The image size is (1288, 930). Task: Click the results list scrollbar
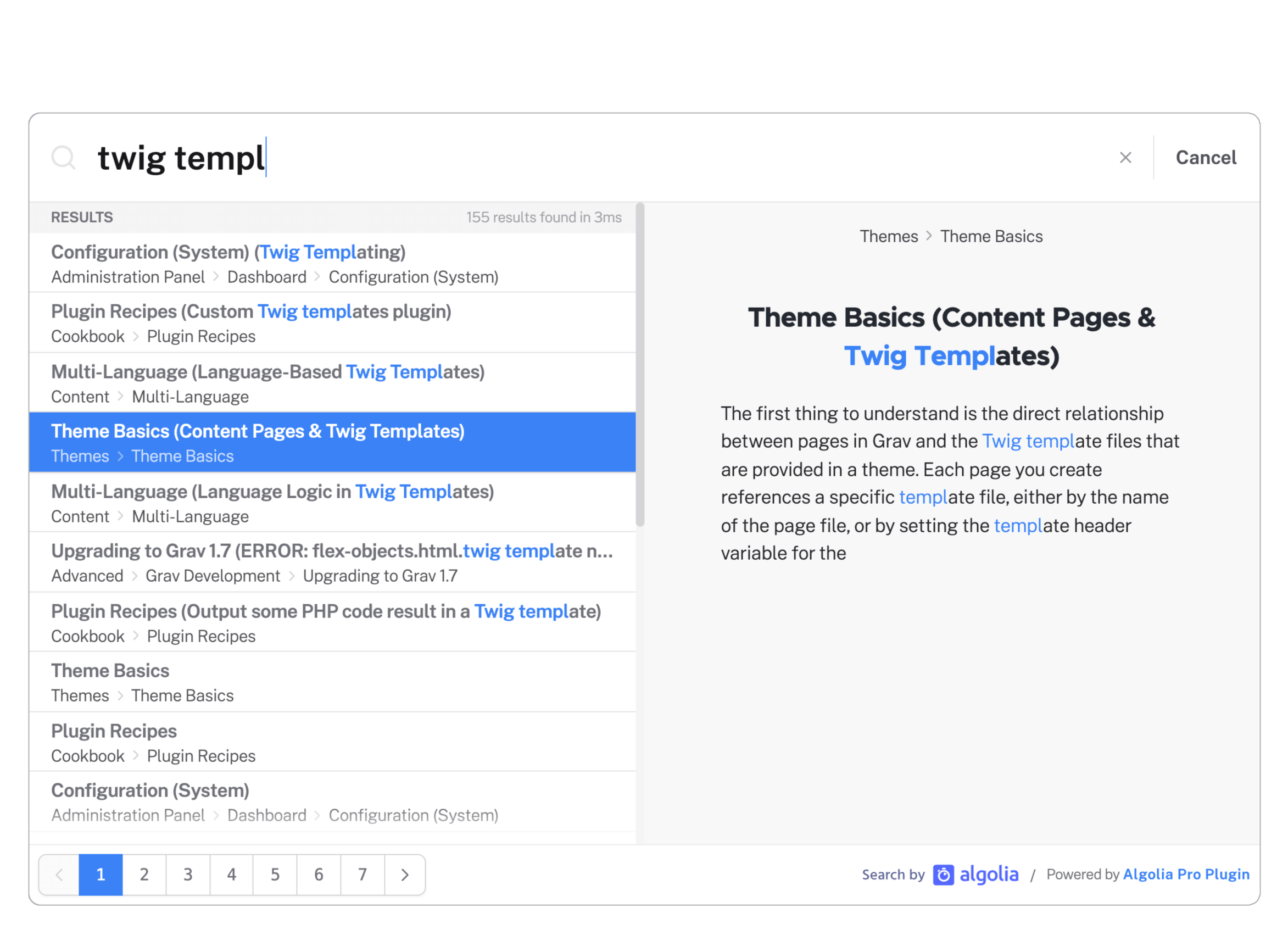(640, 365)
